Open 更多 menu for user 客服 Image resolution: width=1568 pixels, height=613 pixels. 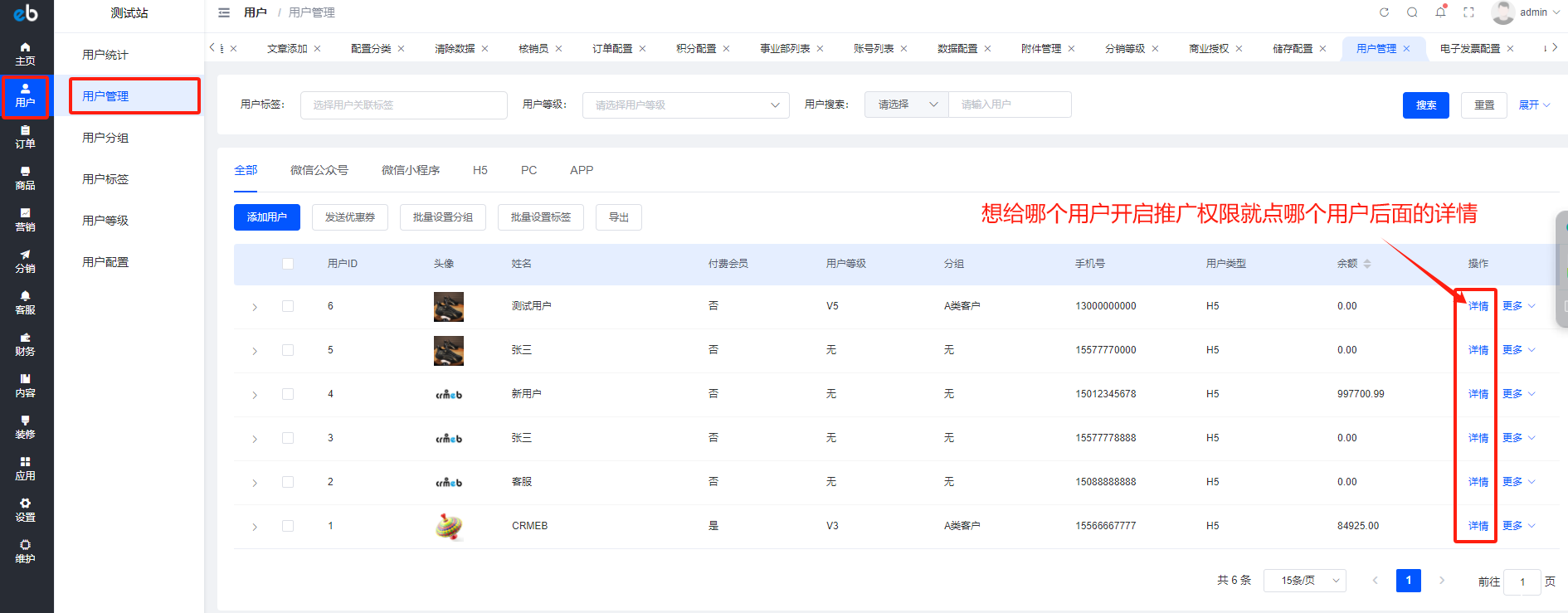[x=1517, y=482]
